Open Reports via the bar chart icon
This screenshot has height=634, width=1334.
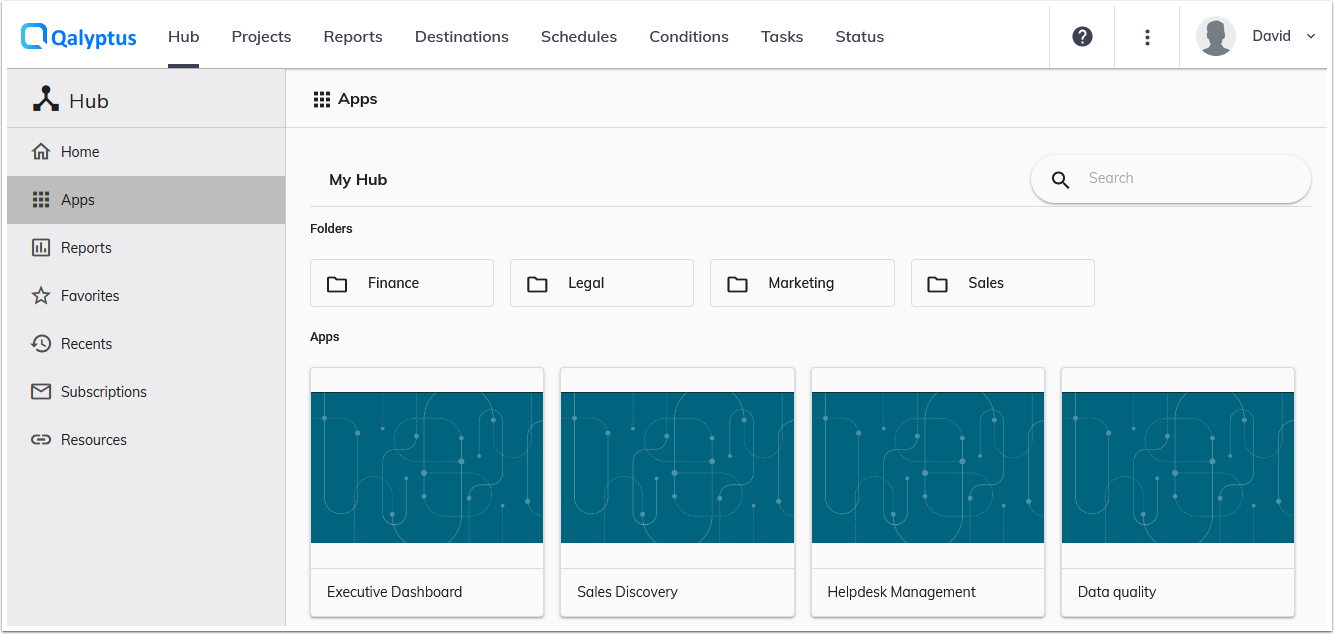41,247
